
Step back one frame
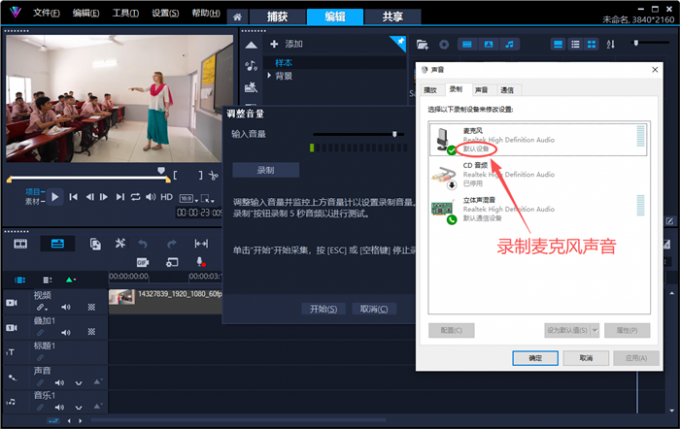pyautogui.click(x=89, y=197)
